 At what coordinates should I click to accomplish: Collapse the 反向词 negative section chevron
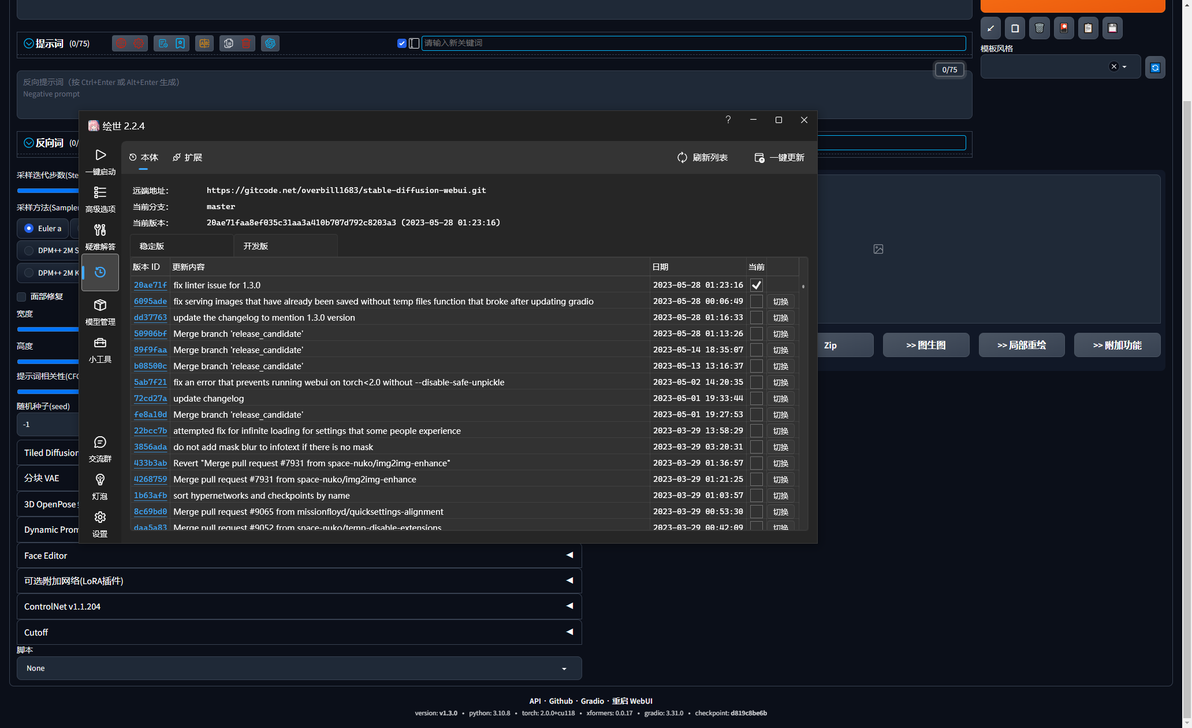[x=29, y=143]
